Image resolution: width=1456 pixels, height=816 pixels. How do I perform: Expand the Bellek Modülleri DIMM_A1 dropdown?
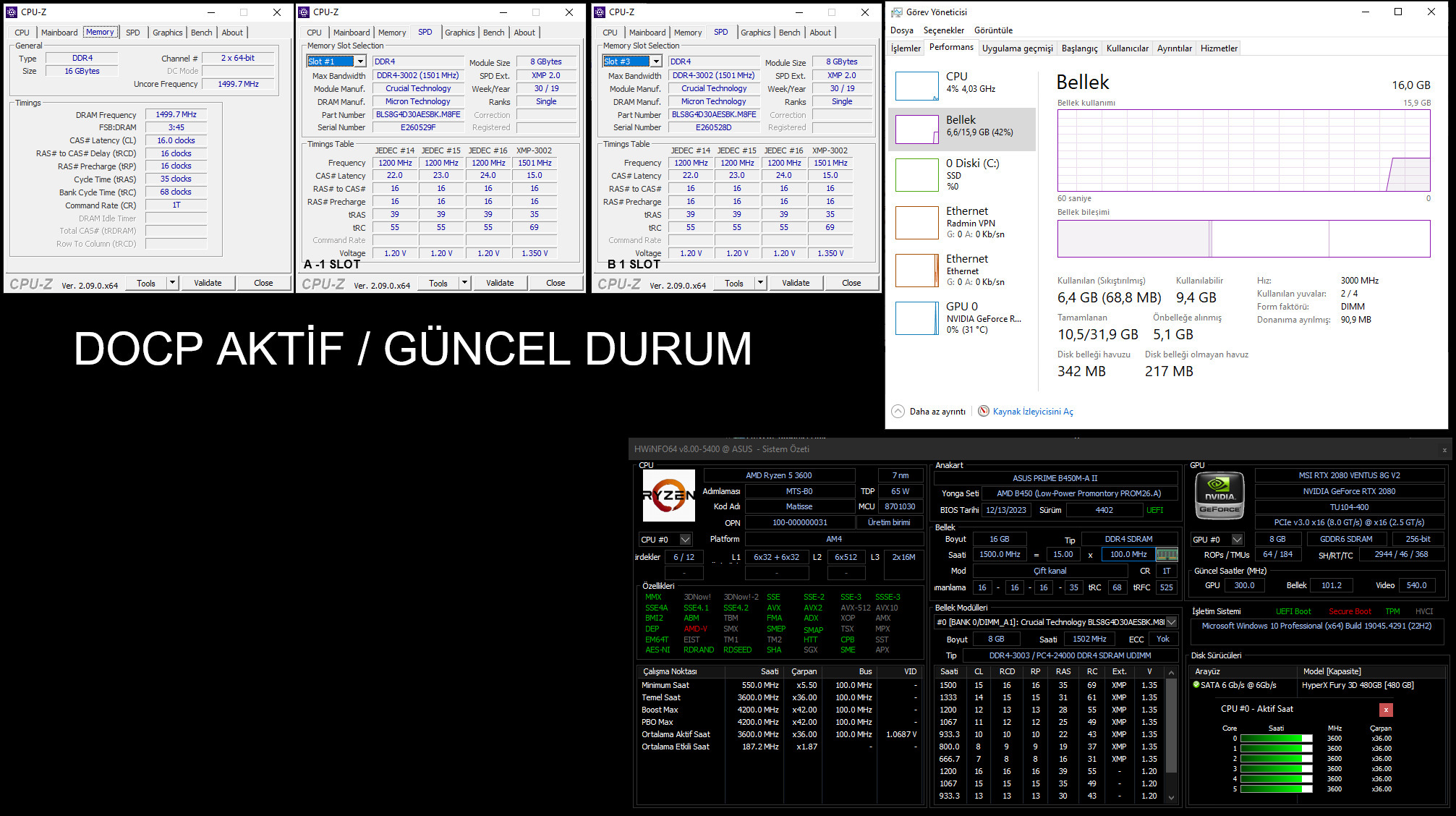tap(1172, 622)
